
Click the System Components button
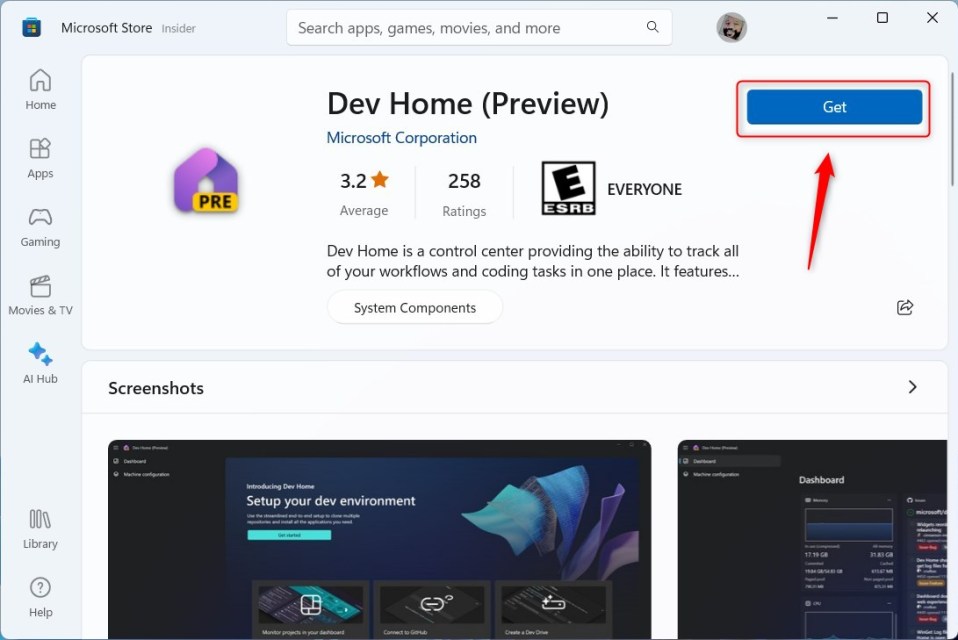414,307
